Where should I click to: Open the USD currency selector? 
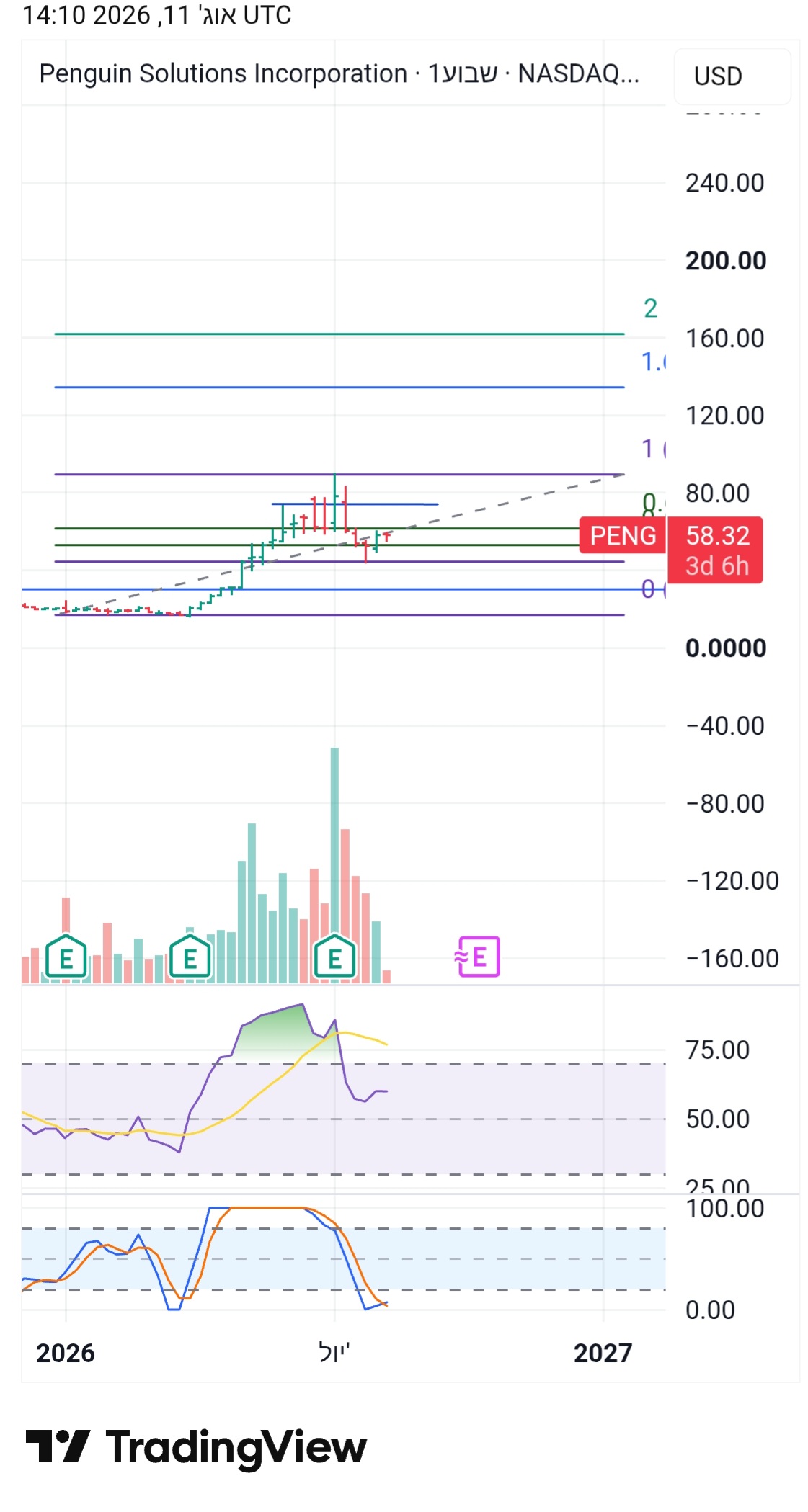click(x=732, y=76)
